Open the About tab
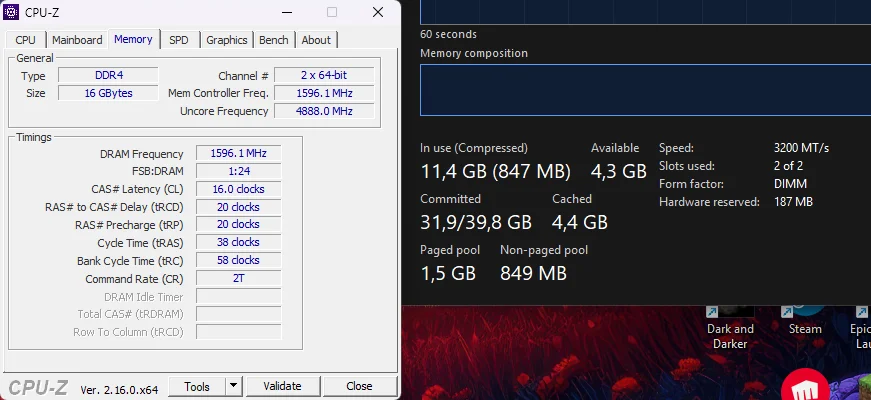Image resolution: width=871 pixels, height=400 pixels. point(316,40)
